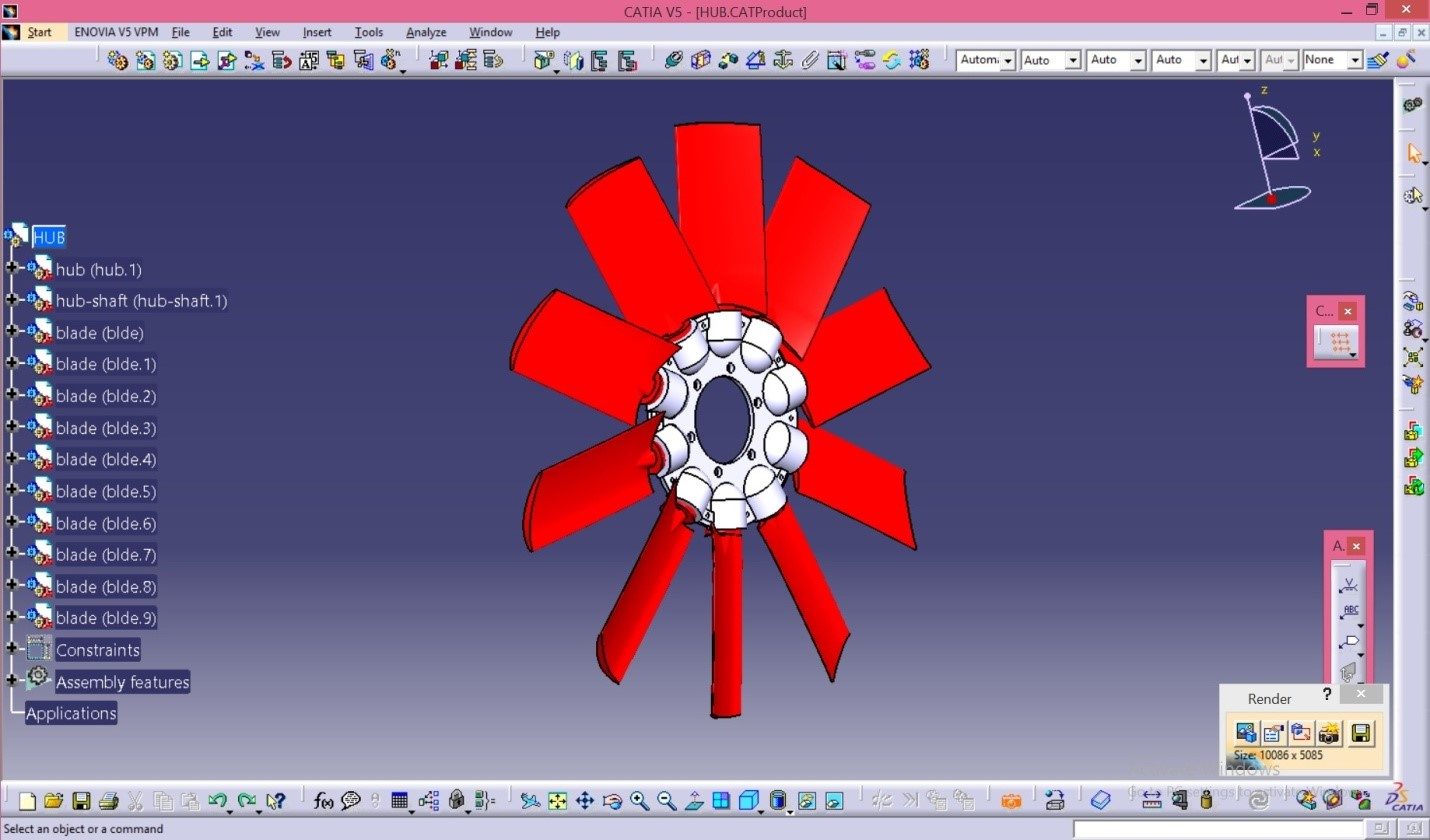Expand the hub-shaft (hub-shaft.1) node
The height and width of the screenshot is (840, 1430).
point(12,300)
